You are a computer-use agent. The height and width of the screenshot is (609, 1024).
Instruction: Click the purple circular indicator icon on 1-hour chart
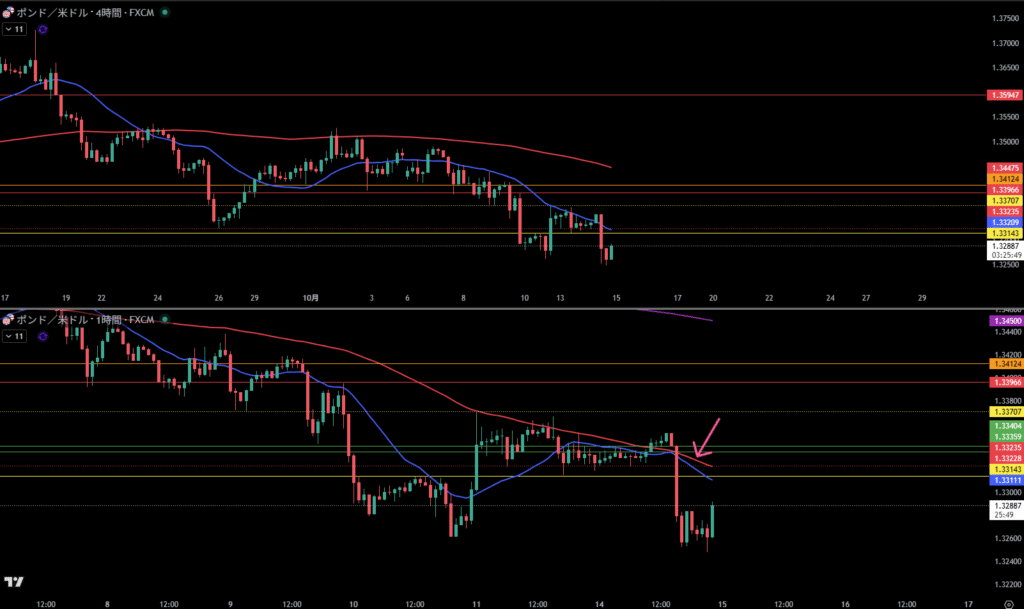pyautogui.click(x=42, y=338)
